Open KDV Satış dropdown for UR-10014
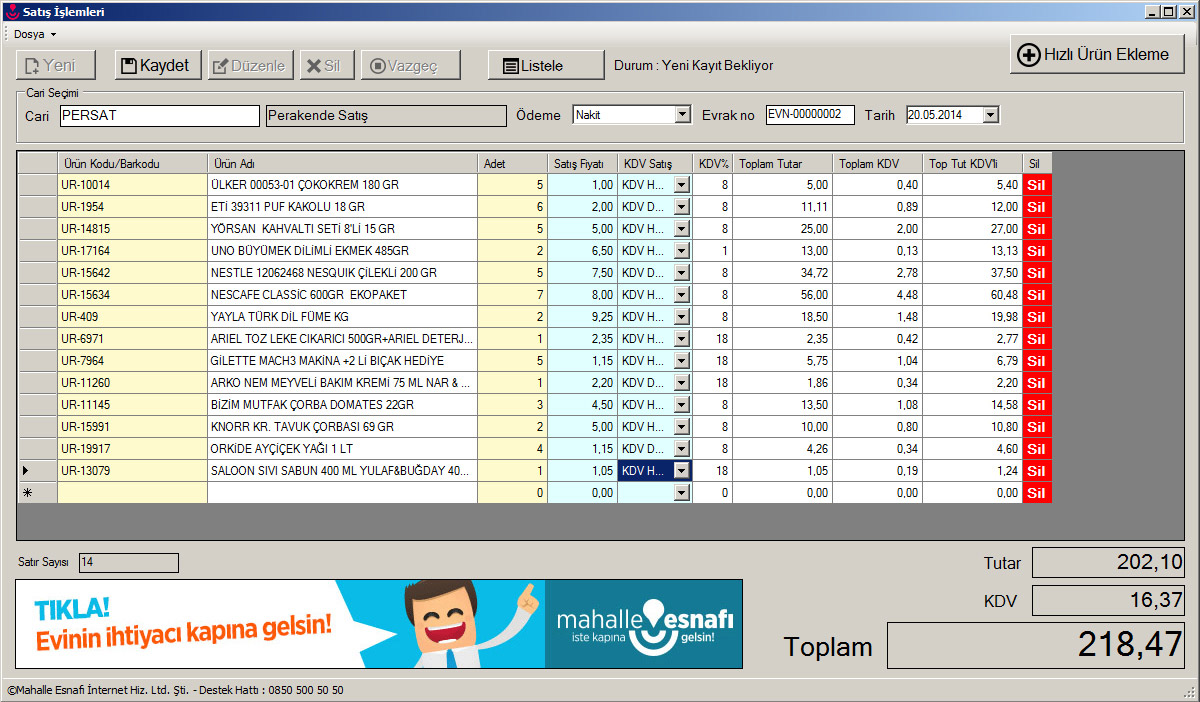Image resolution: width=1200 pixels, height=702 pixels. [x=682, y=185]
